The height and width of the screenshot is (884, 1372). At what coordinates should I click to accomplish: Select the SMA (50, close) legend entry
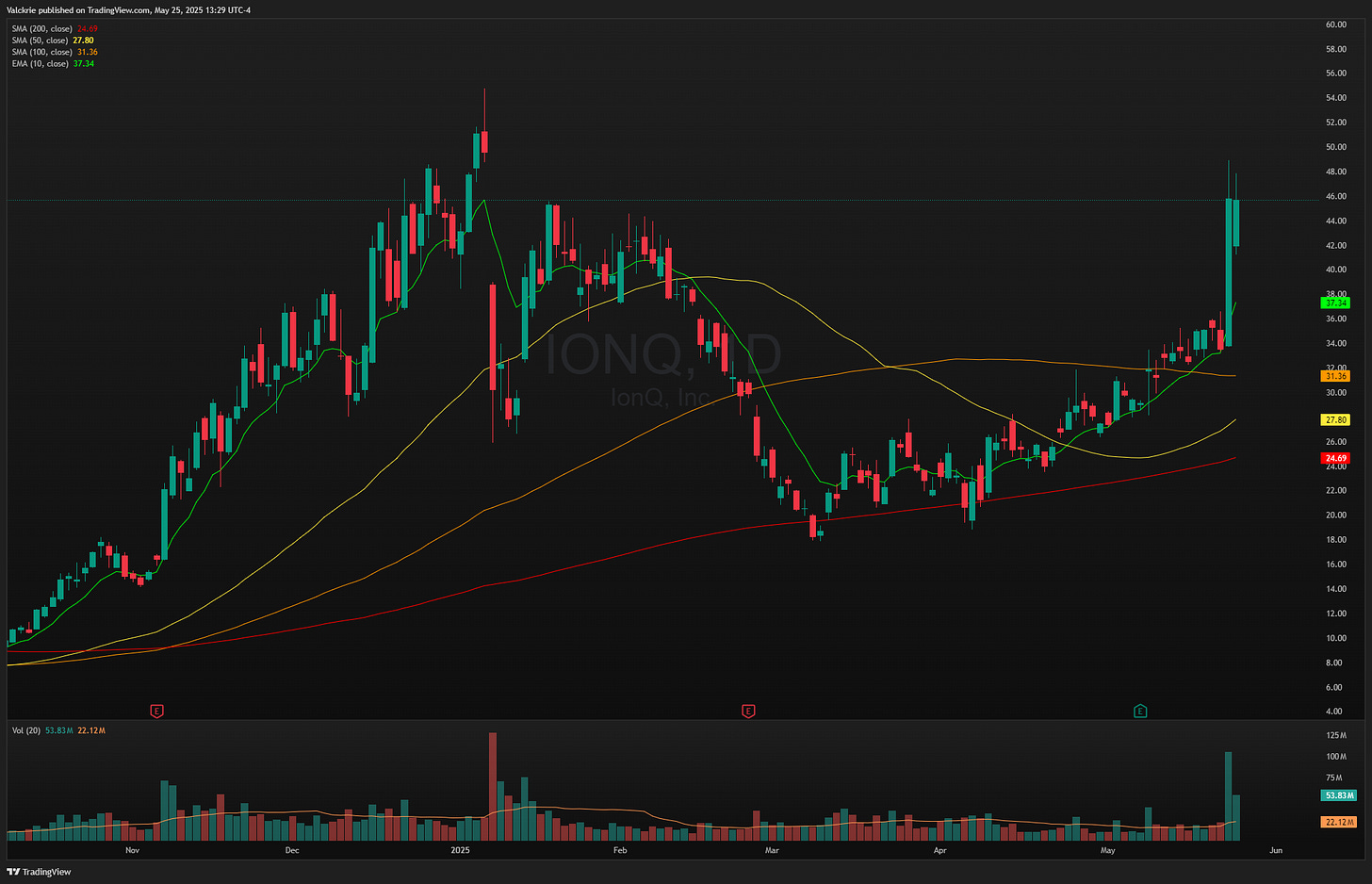click(x=53, y=41)
